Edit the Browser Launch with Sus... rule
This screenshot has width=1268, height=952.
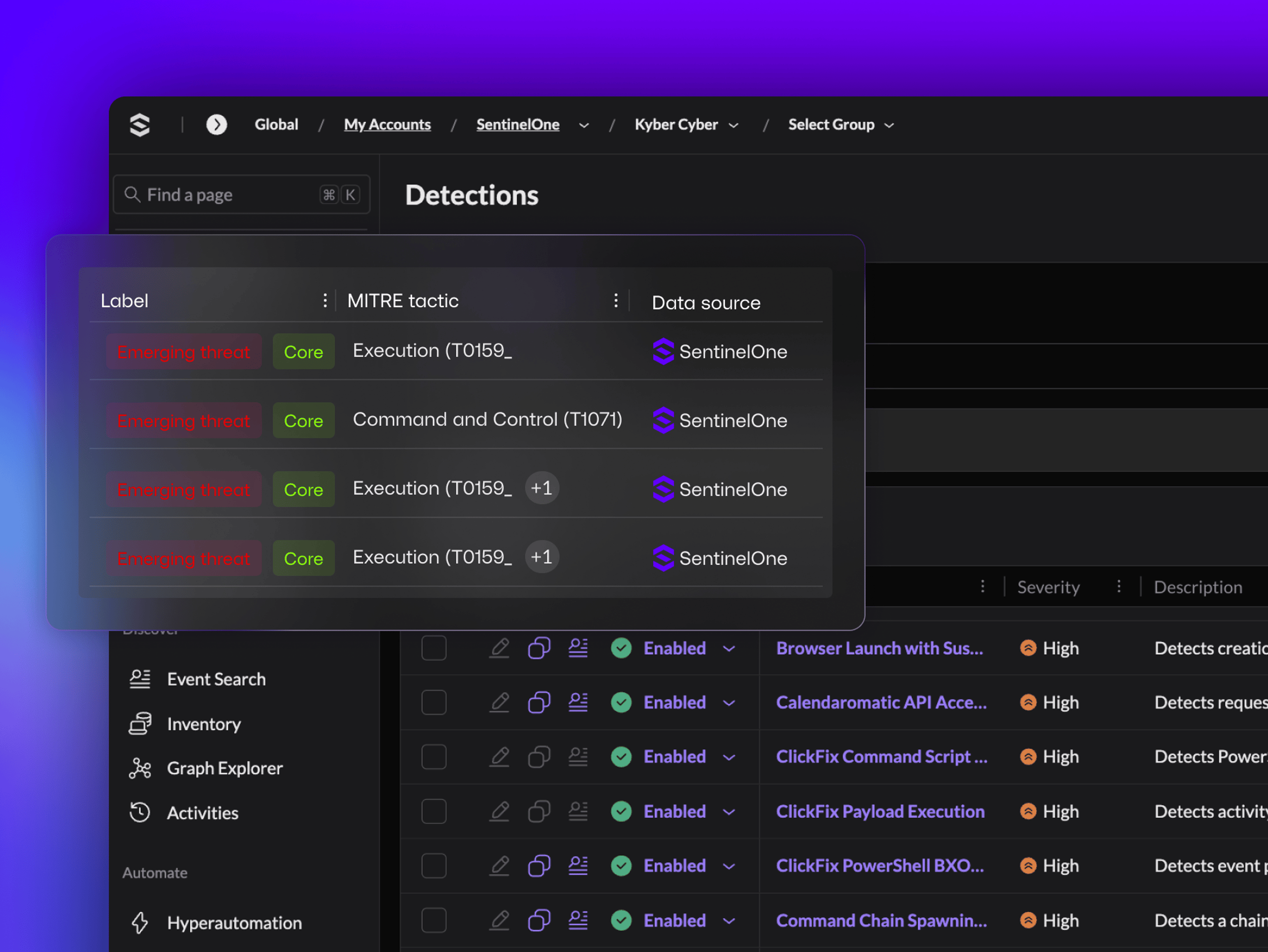[499, 648]
